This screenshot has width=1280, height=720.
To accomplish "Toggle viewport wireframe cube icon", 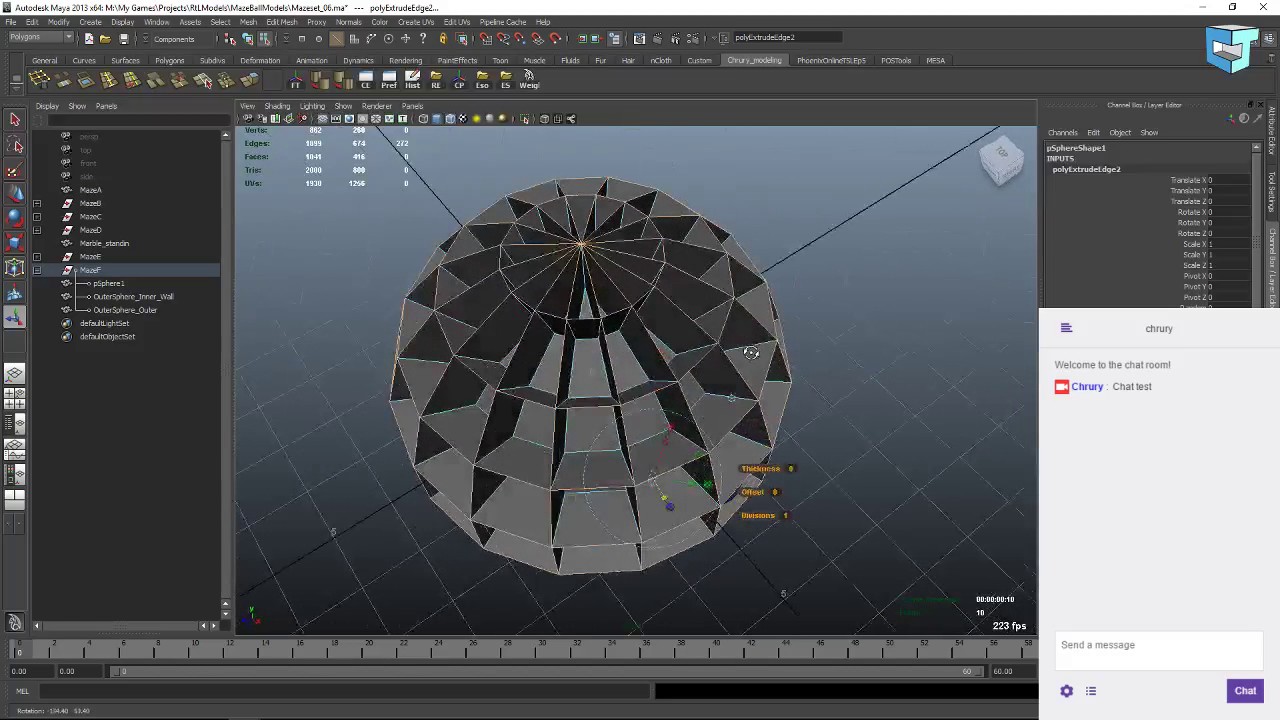I will click(424, 119).
